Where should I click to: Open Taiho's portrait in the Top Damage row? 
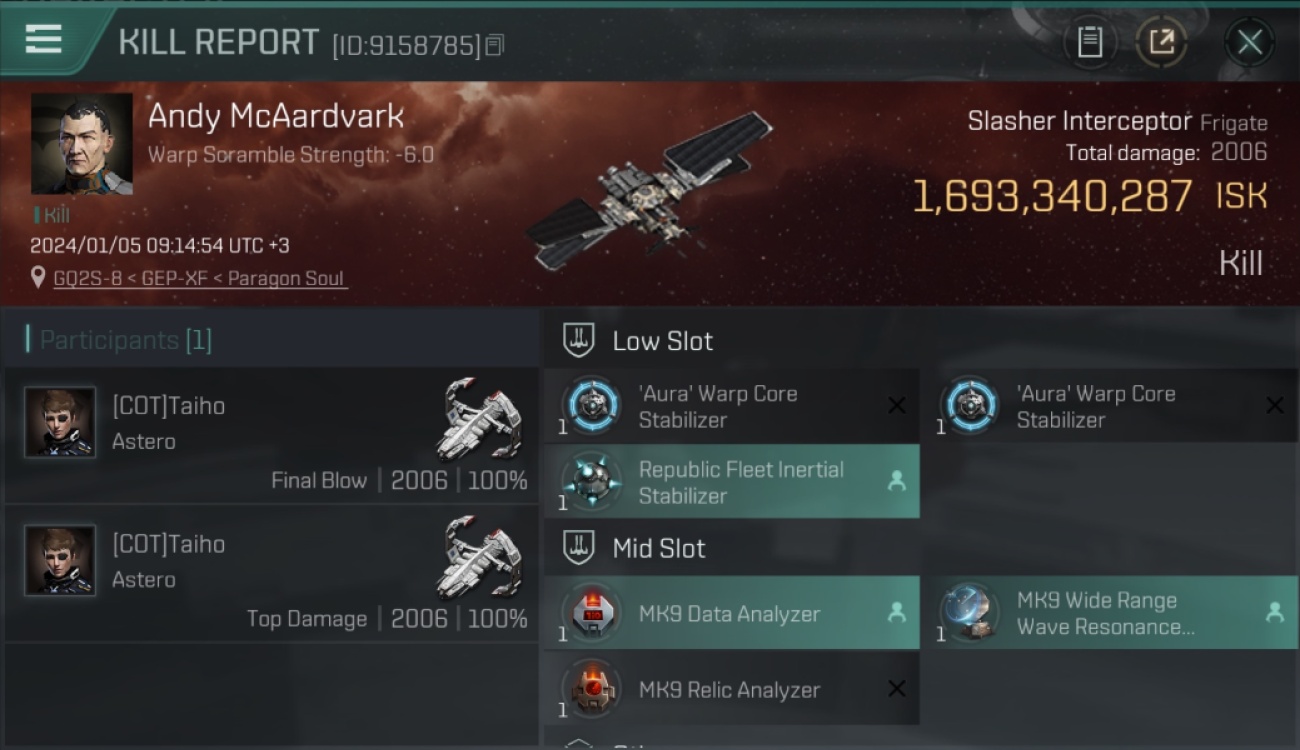coord(60,560)
